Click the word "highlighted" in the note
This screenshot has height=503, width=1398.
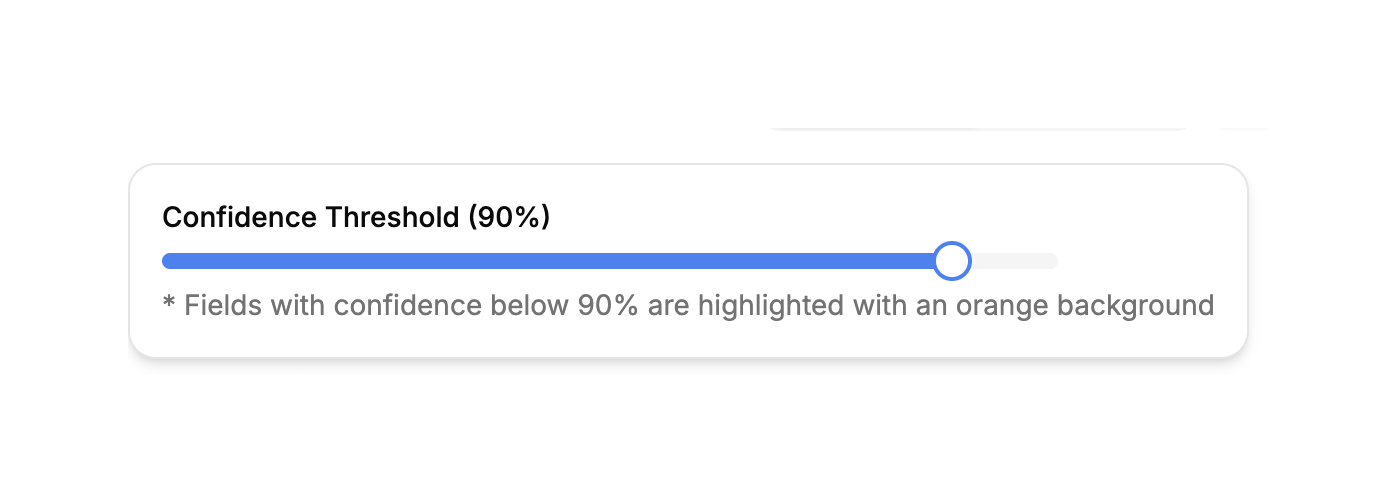tap(770, 305)
